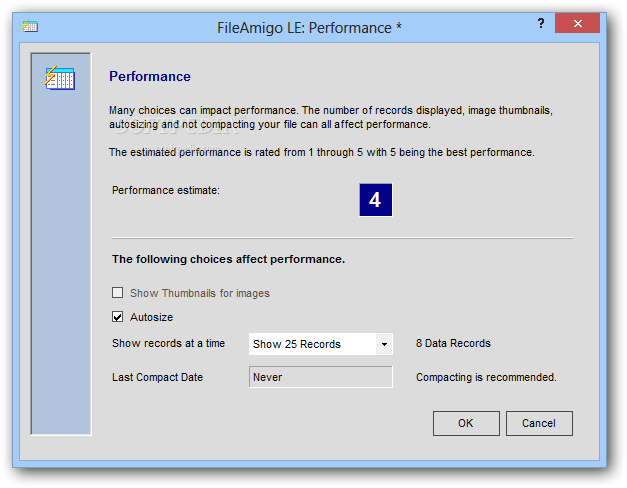Click the Show Thumbnails for images label
The width and height of the screenshot is (627, 488).
pos(200,293)
